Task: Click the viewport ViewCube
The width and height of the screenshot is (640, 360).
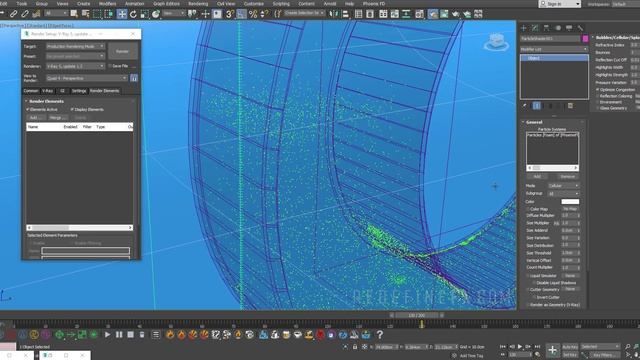Action: click(x=496, y=42)
